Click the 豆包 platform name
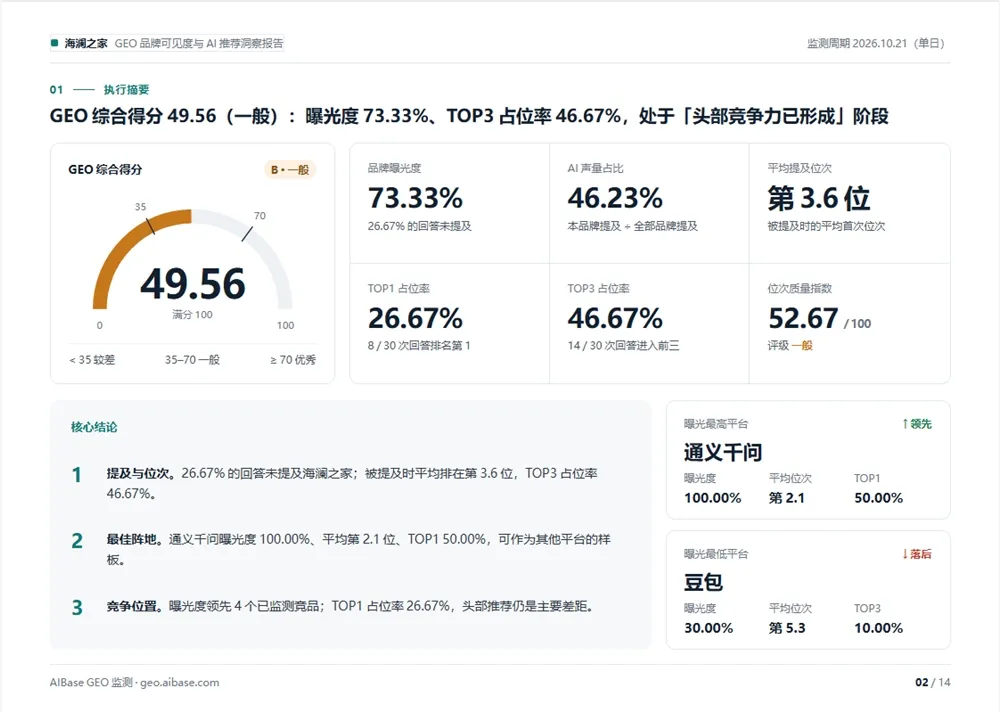Image resolution: width=1000 pixels, height=712 pixels. pyautogui.click(x=703, y=582)
